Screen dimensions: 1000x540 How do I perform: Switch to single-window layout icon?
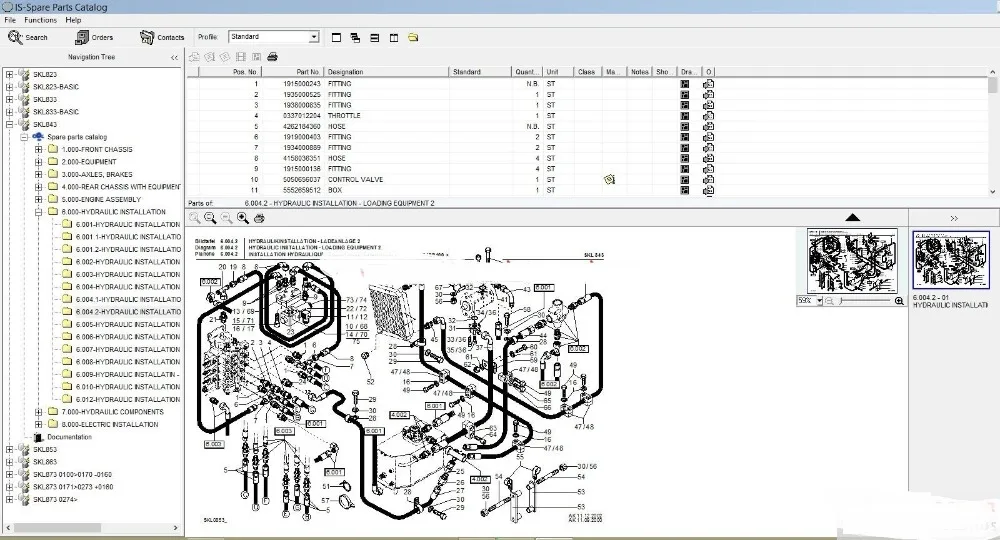(337, 38)
